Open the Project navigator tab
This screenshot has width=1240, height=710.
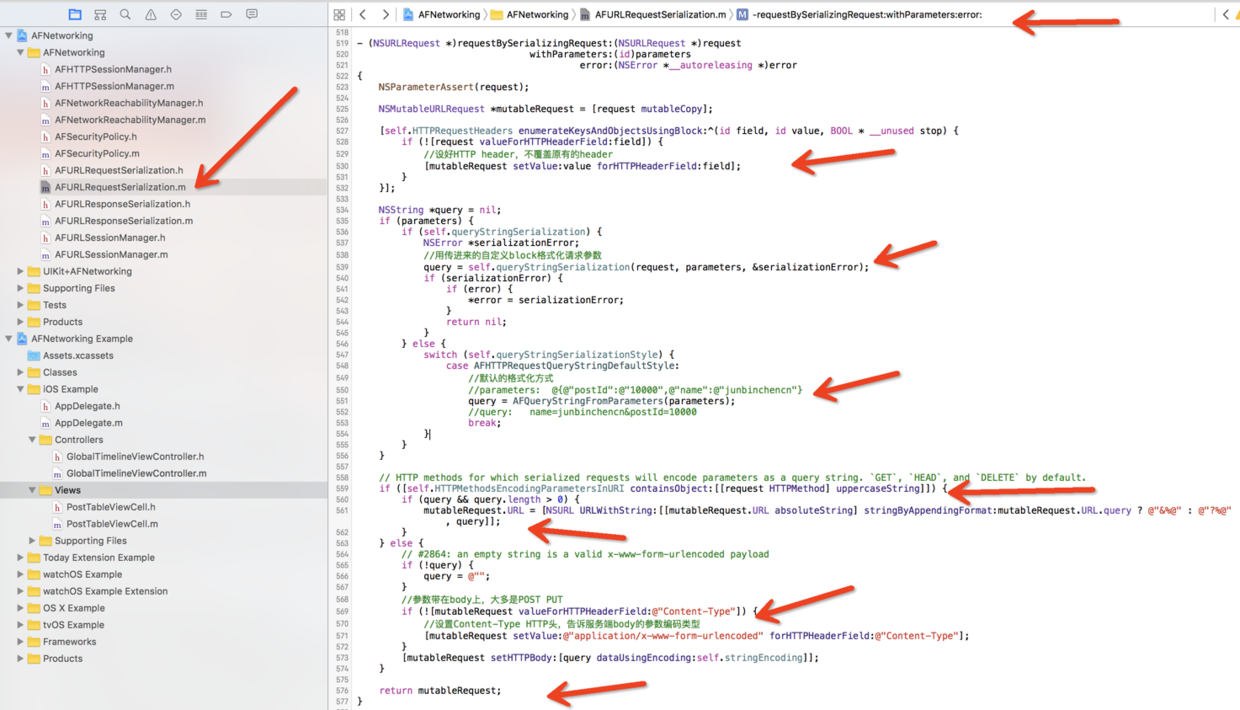pyautogui.click(x=75, y=15)
